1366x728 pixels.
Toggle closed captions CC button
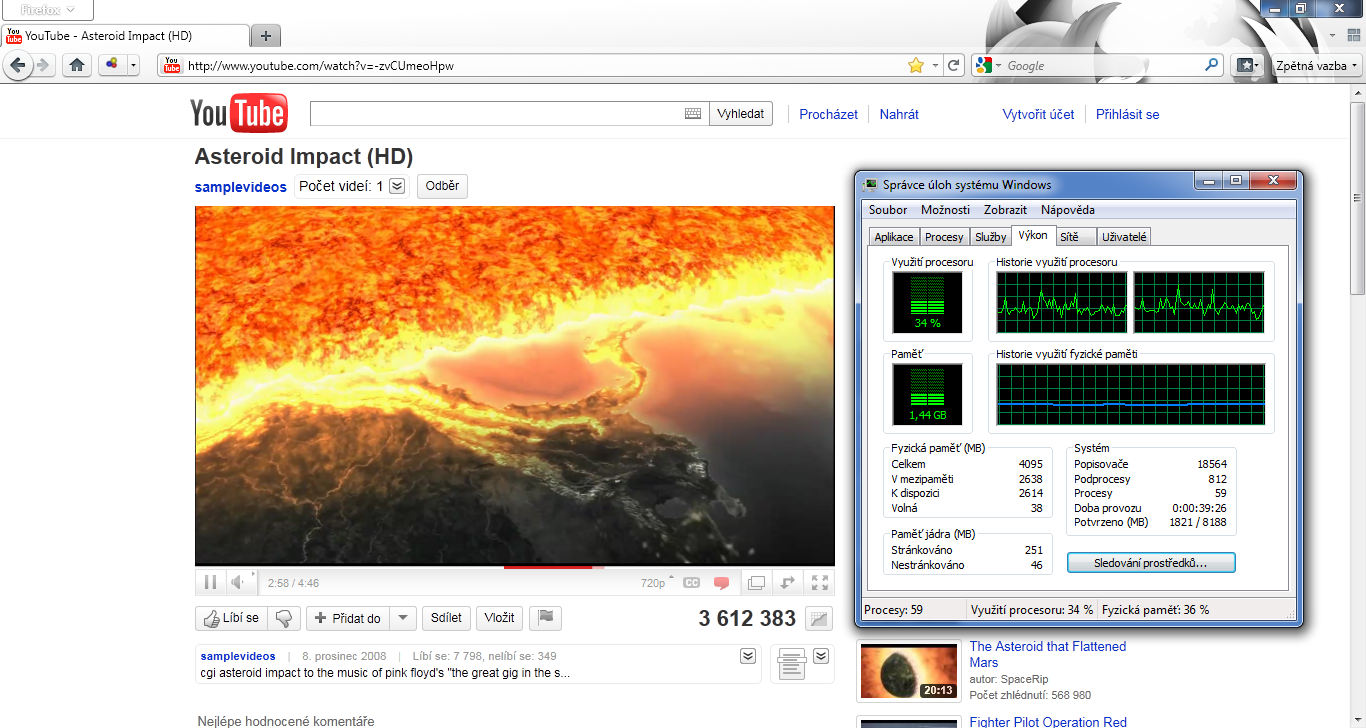point(691,582)
